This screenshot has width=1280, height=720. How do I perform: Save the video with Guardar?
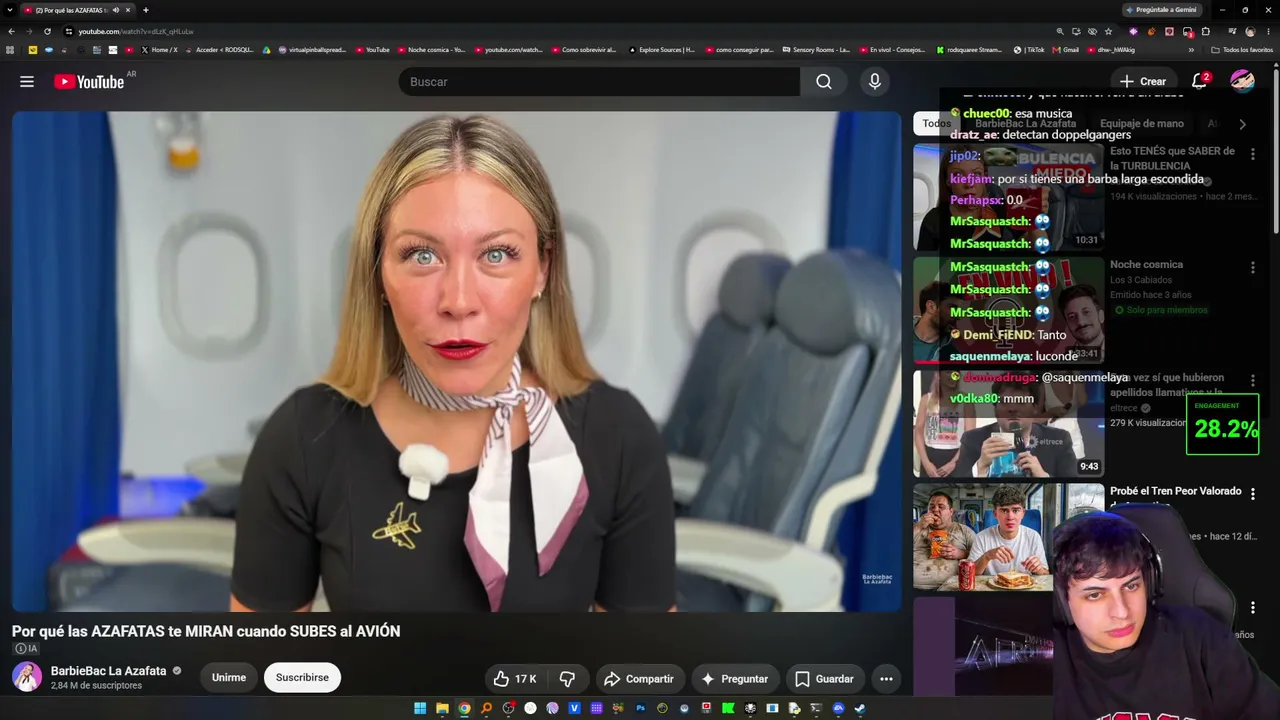point(825,679)
